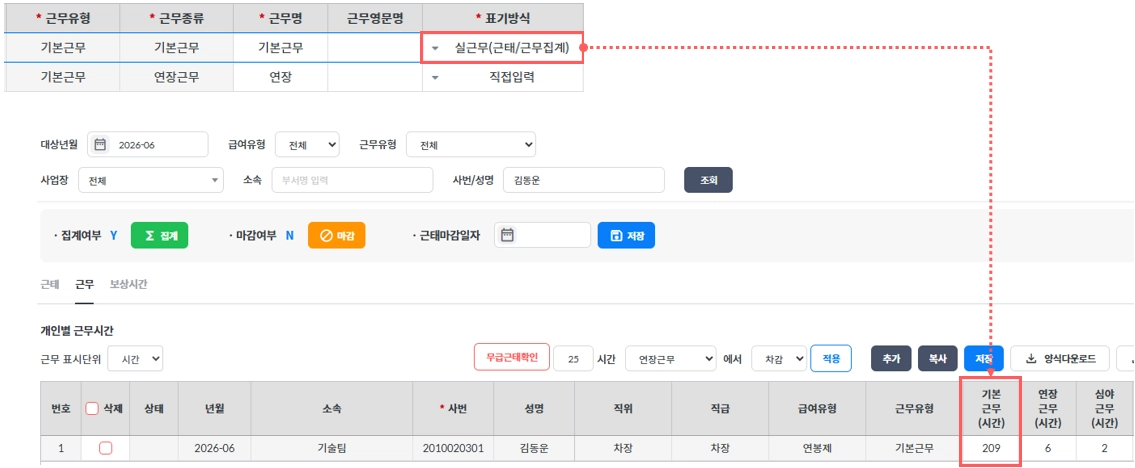Image resolution: width=1135 pixels, height=468 pixels.
Task: Click the 기본근무 (시간) column header
Action: pyautogui.click(x=990, y=409)
